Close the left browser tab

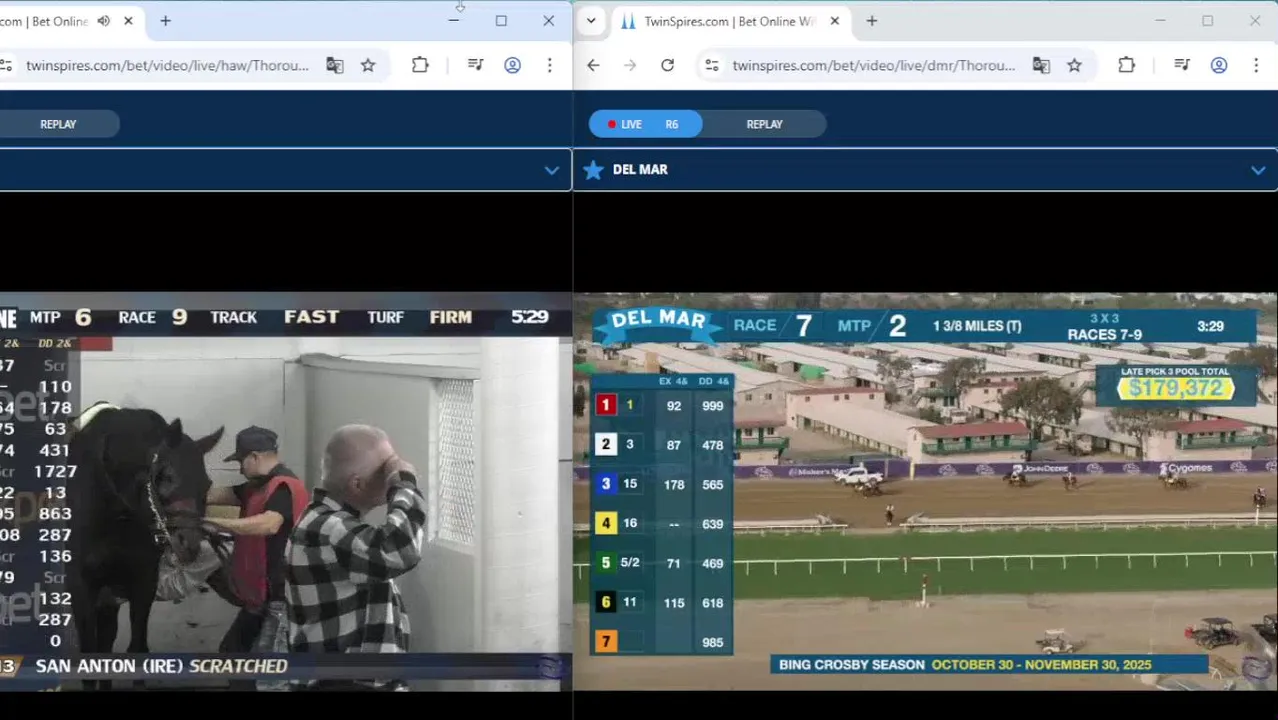pos(128,21)
